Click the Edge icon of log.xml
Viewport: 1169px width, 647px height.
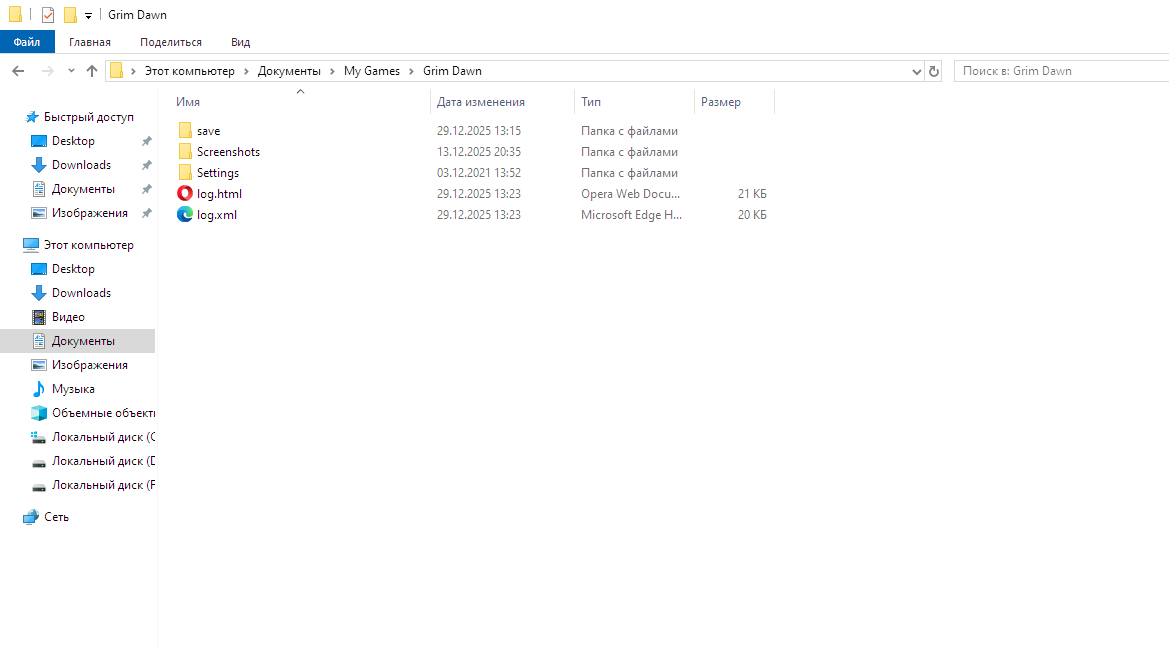[x=185, y=214]
